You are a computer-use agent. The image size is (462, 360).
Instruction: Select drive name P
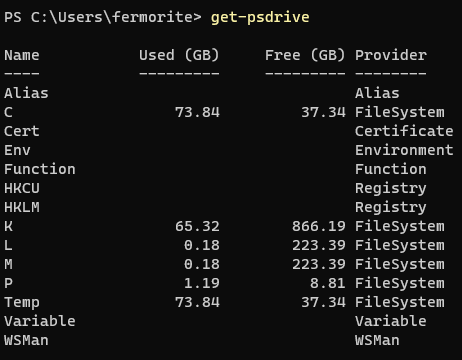(x=8, y=283)
